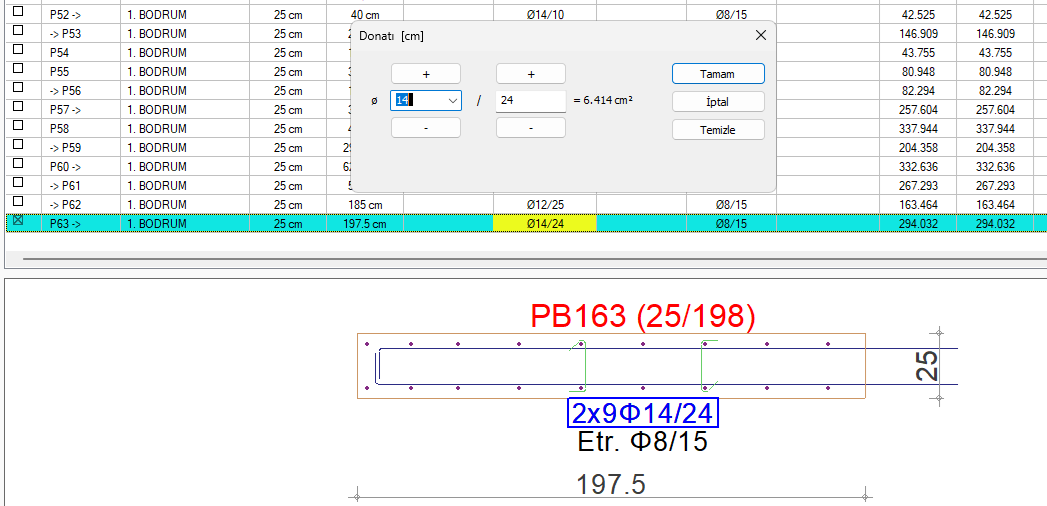The height and width of the screenshot is (506, 1047).
Task: Cancel the dialog with İptal
Action: [718, 102]
